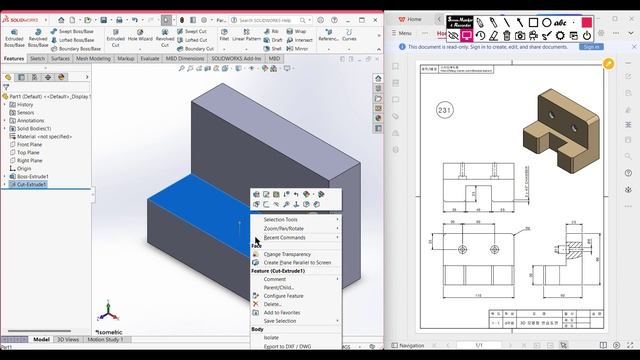The image size is (640, 360).
Task: Click the camera screenshot icon in Screen Marker
Action: (520, 36)
